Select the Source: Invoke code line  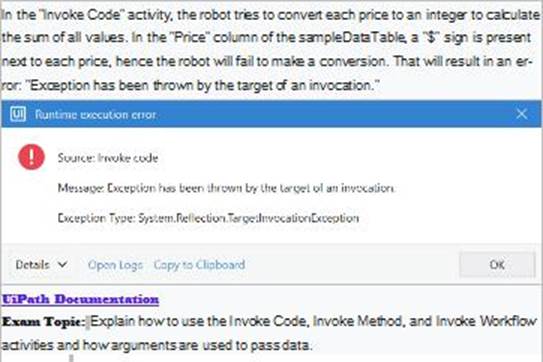coord(108,158)
